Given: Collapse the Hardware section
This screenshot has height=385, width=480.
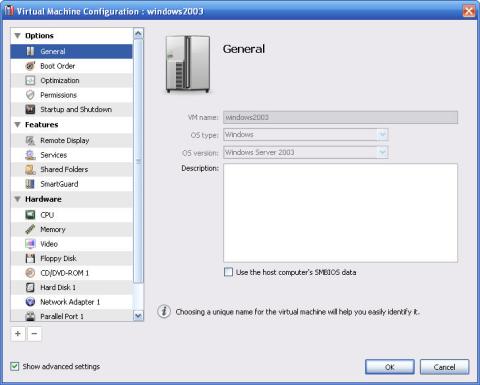Looking at the screenshot, I should pyautogui.click(x=18, y=199).
